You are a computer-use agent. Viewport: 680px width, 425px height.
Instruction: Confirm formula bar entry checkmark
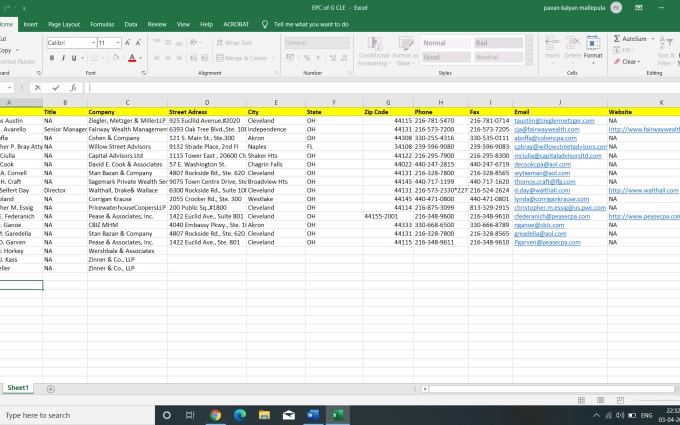click(x=56, y=88)
